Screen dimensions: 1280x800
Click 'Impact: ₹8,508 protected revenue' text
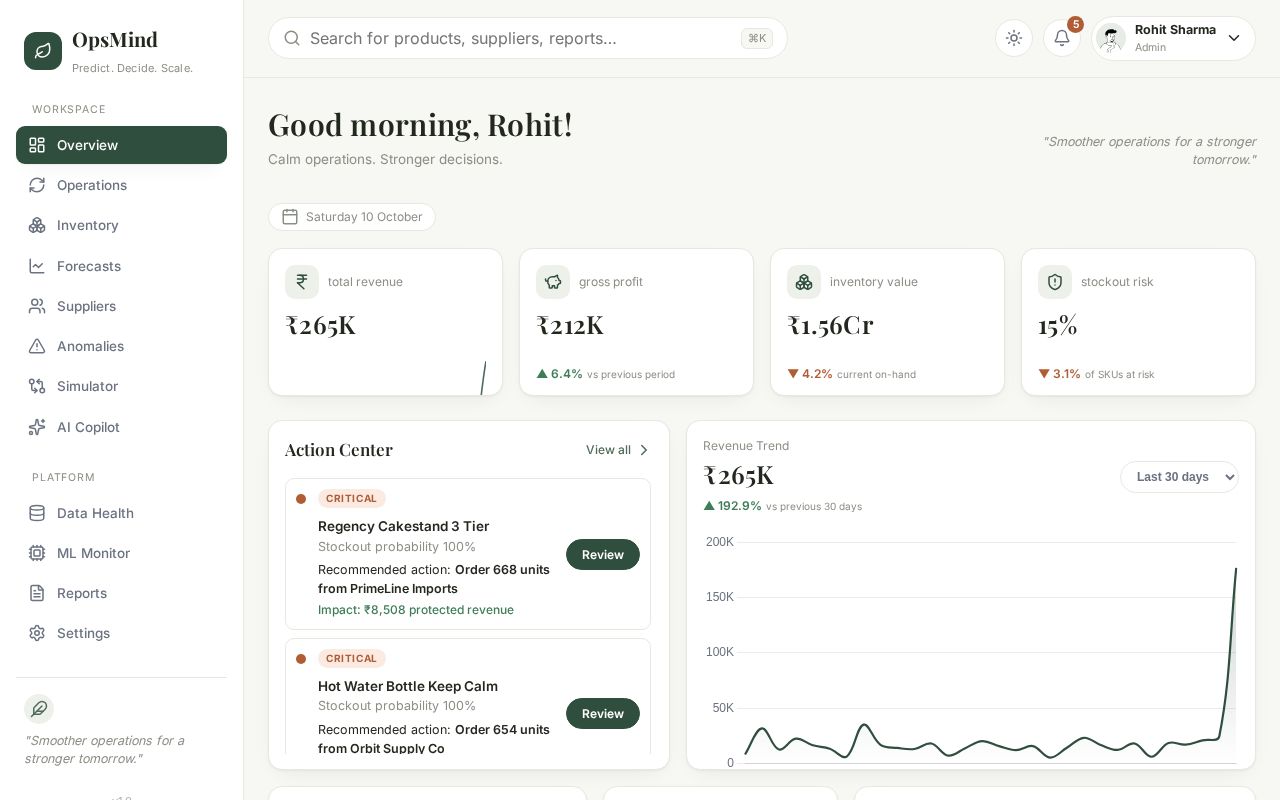(x=416, y=610)
